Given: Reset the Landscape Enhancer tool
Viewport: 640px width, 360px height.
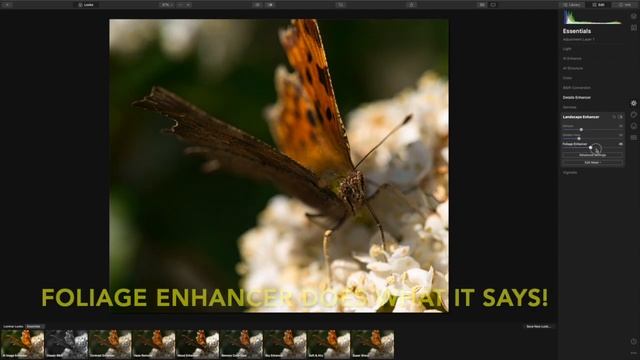Looking at the screenshot, I should point(614,117).
